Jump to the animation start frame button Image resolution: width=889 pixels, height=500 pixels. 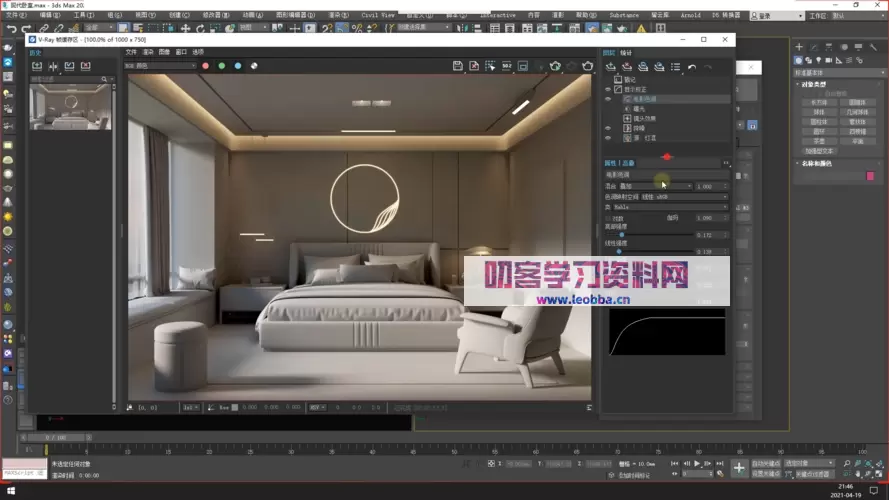[x=674, y=464]
